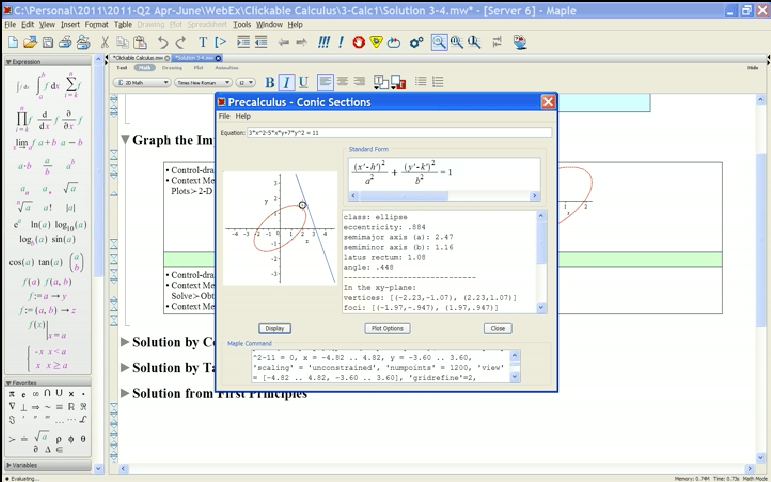Click the Cut scissors icon
The image size is (771, 482).
click(x=104, y=43)
